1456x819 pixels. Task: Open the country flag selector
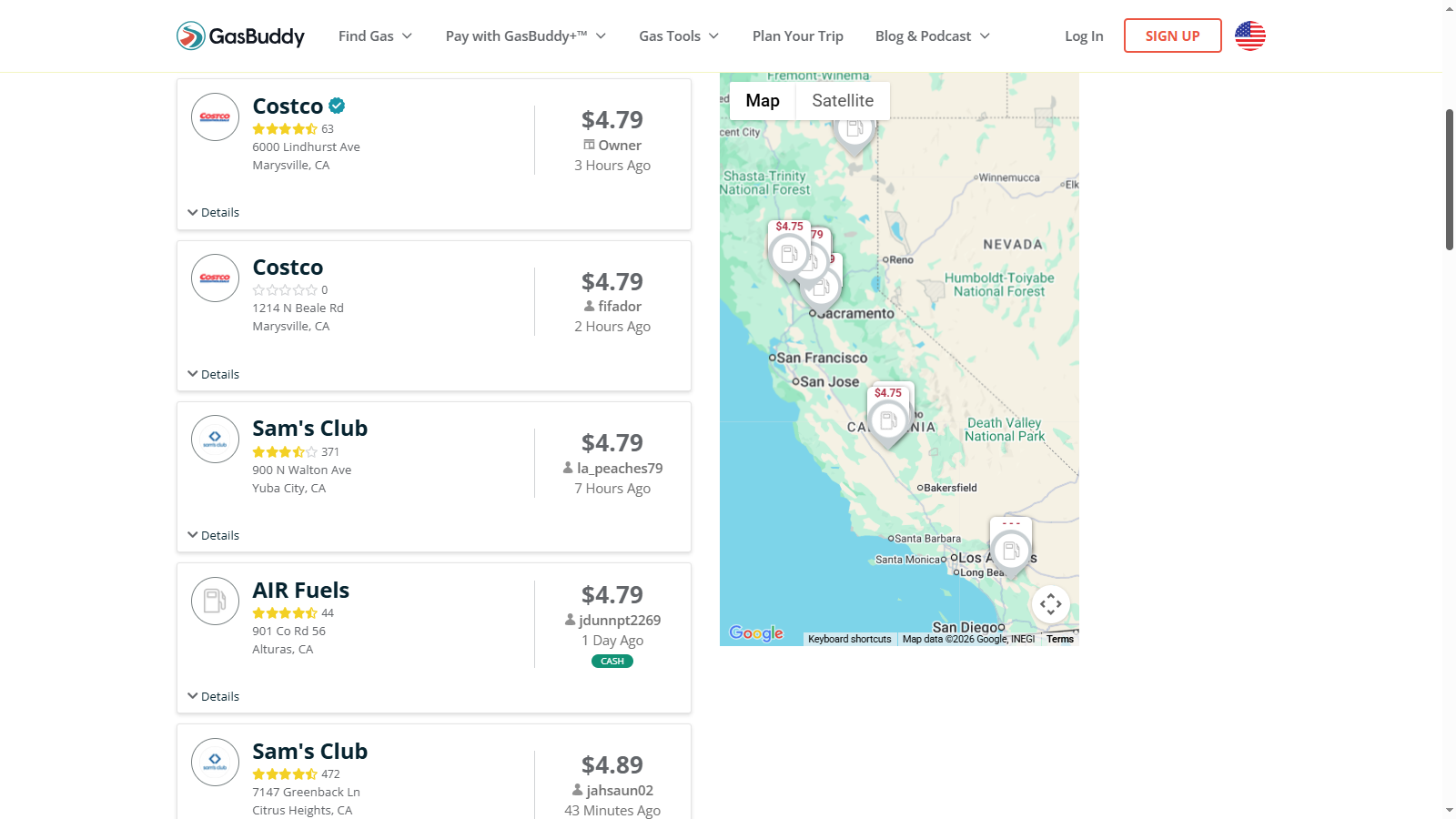(1249, 35)
